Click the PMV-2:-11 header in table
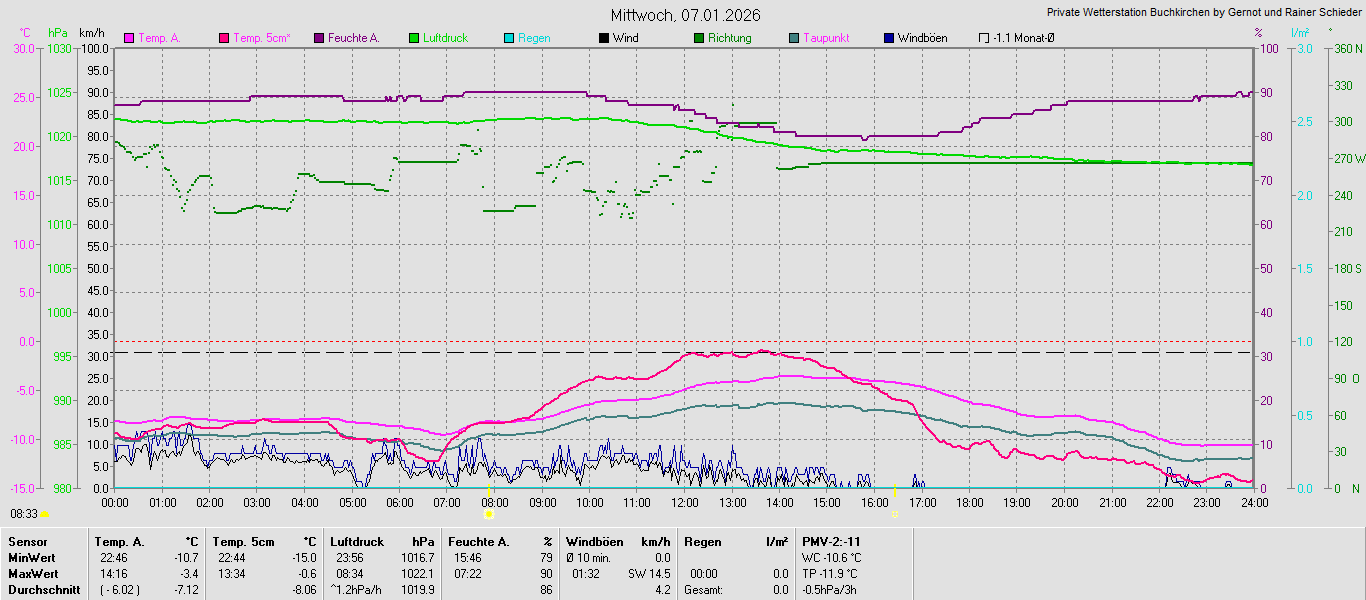1366x600 pixels. tap(831, 541)
